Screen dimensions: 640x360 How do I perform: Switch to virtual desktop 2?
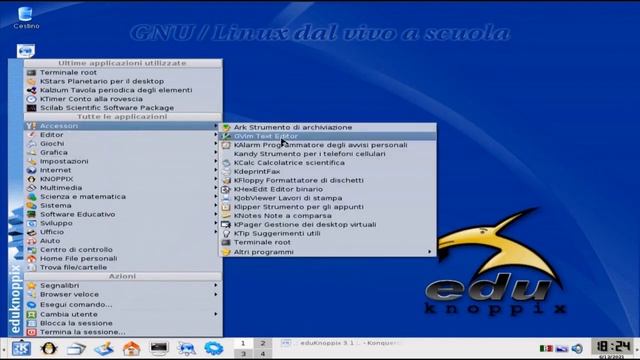coord(263,343)
